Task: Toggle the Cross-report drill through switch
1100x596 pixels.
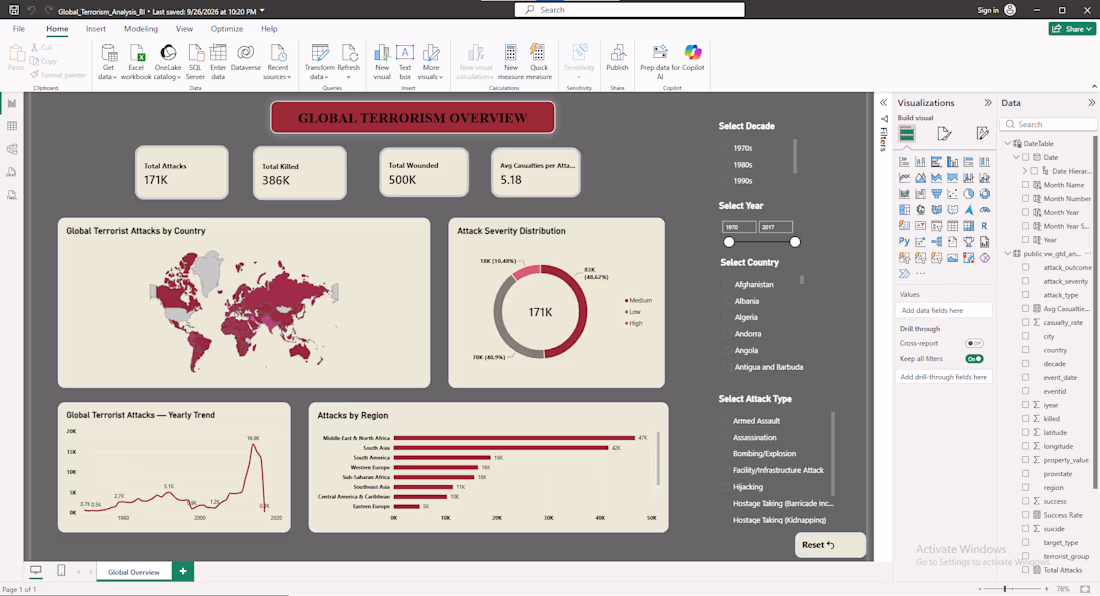Action: coord(974,344)
